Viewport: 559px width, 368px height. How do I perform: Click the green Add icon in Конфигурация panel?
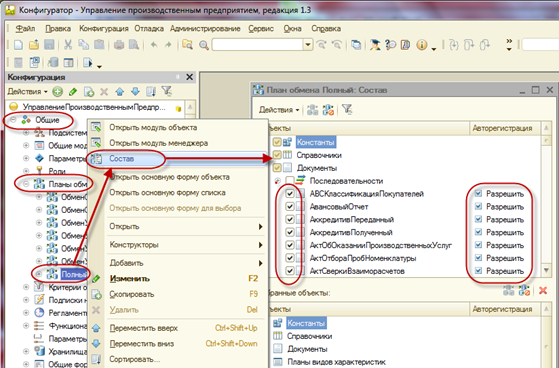coord(57,92)
